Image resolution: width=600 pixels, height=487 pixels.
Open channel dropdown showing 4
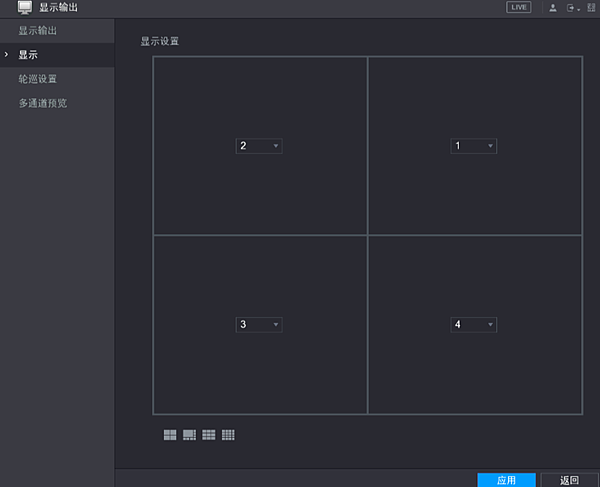click(474, 324)
